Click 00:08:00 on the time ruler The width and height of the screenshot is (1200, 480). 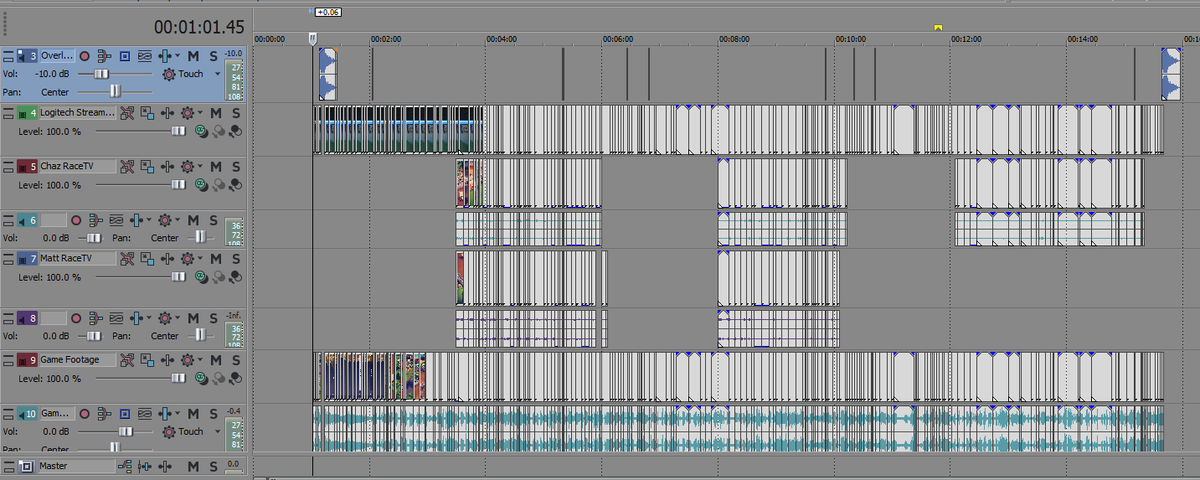point(734,39)
